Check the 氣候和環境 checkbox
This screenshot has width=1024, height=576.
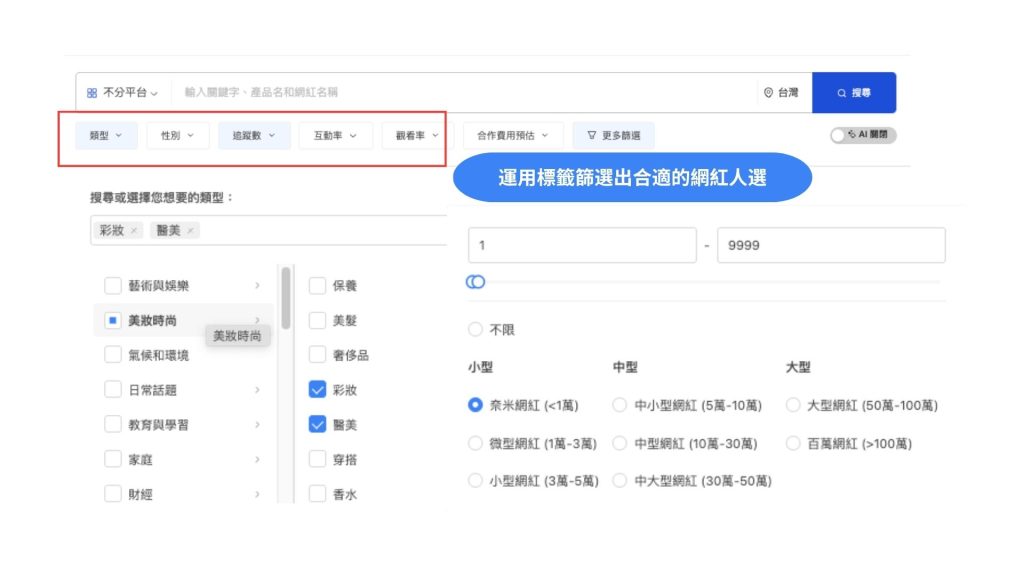113,355
